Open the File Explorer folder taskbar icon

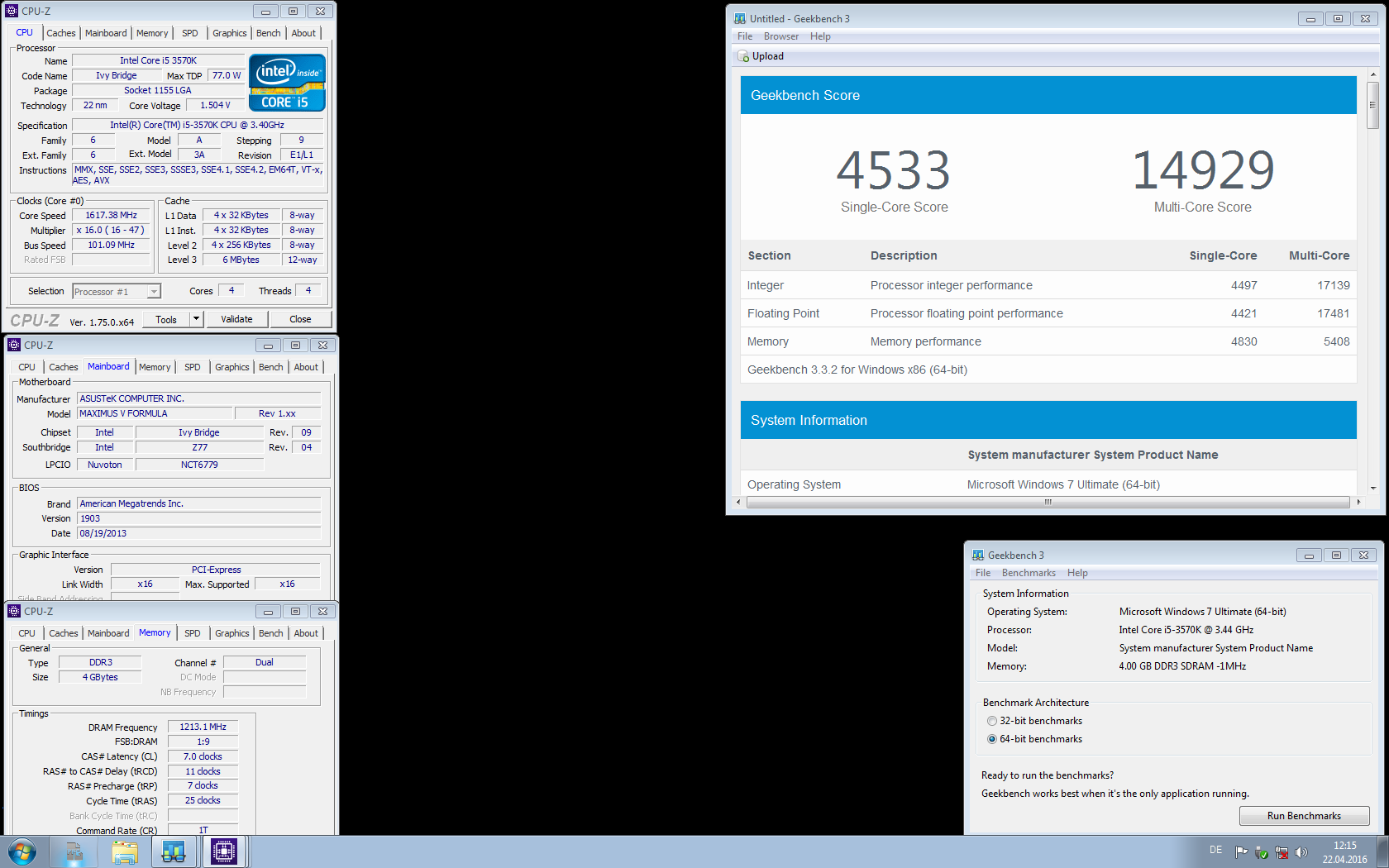(124, 851)
